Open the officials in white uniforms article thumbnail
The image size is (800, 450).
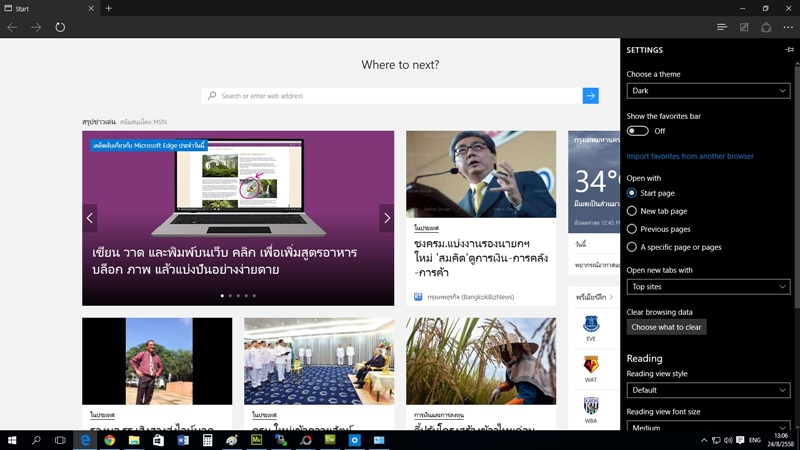tap(319, 361)
